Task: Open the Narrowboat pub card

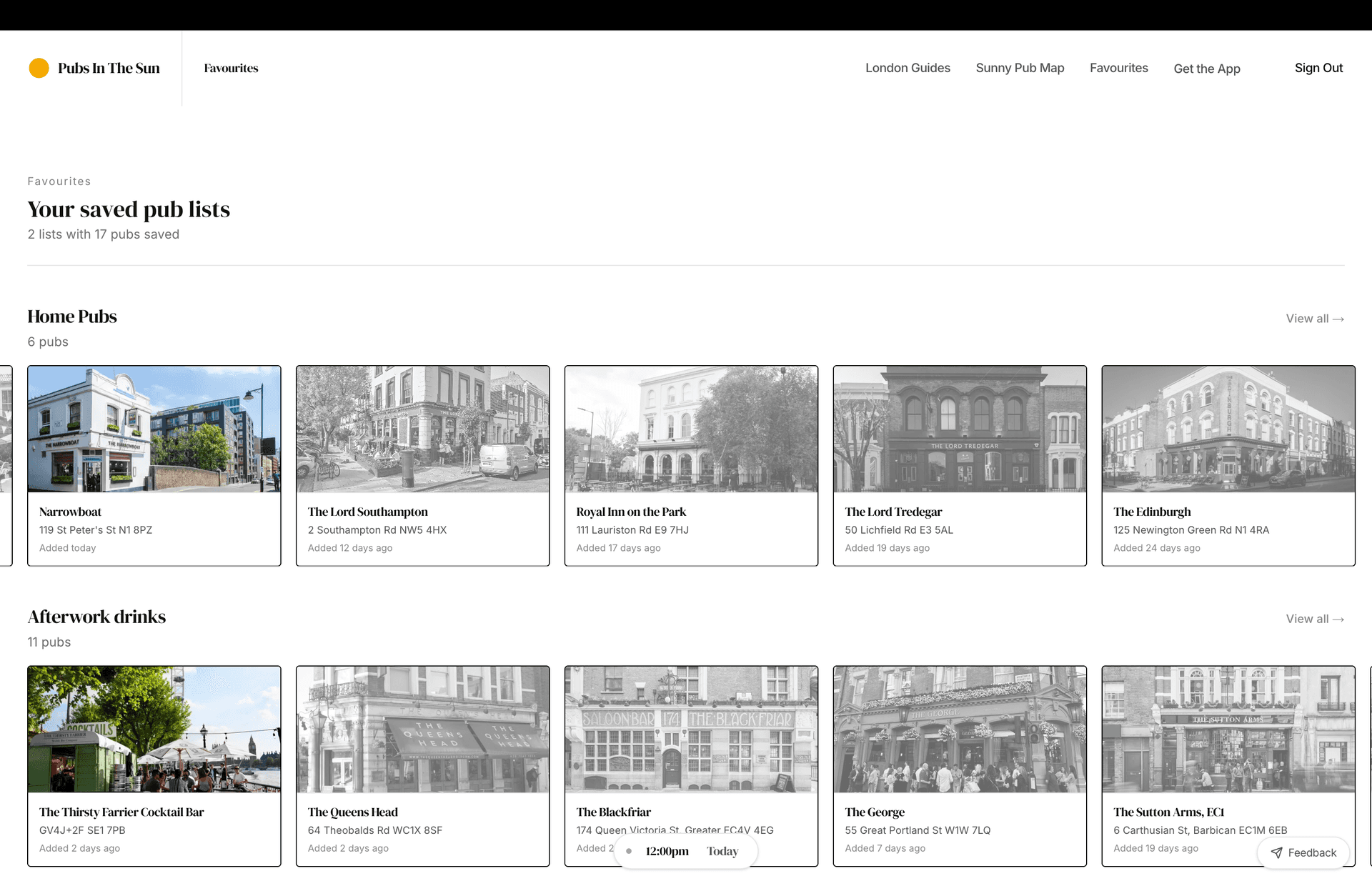Action: pos(154,465)
